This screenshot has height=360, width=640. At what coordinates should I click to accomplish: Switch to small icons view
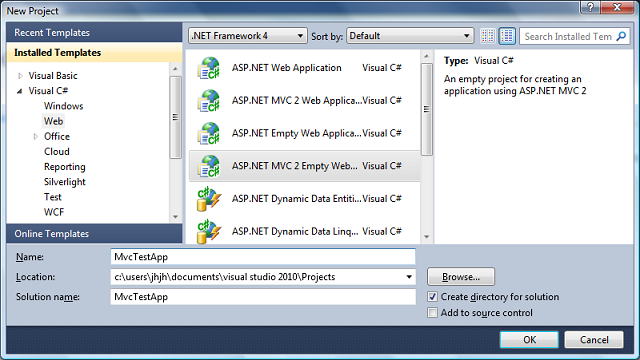pos(488,36)
